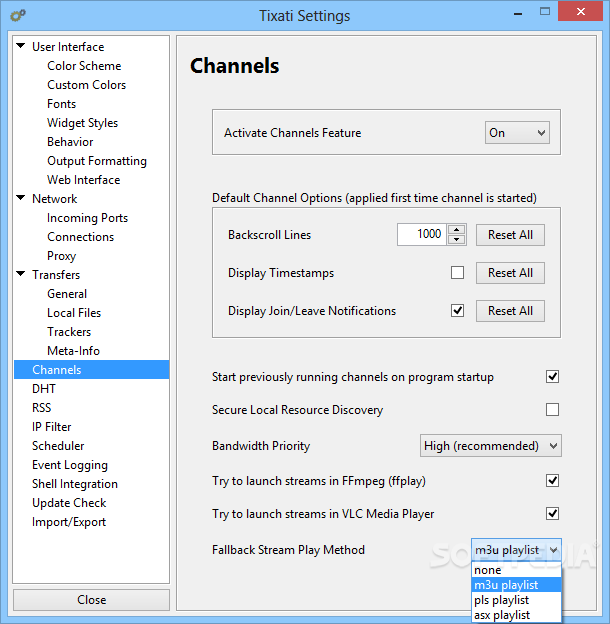Open the Update Check settings page
Image resolution: width=610 pixels, height=624 pixels.
69,503
